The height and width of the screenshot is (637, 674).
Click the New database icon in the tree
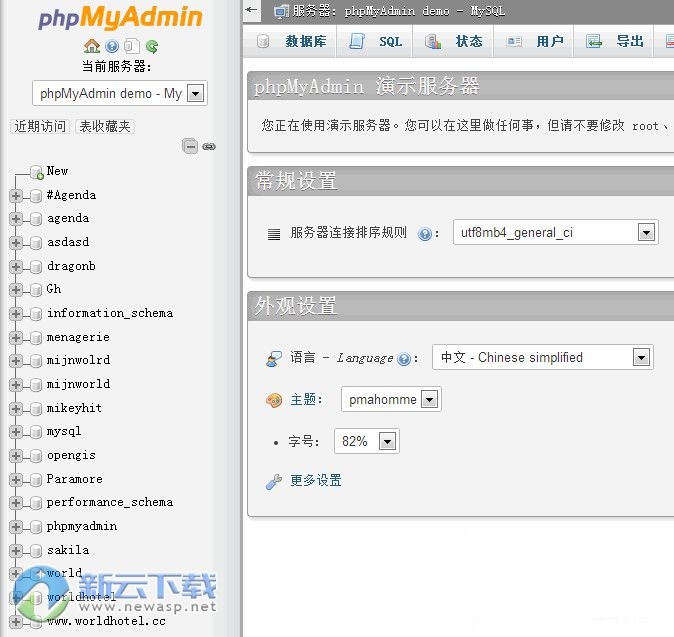37,172
